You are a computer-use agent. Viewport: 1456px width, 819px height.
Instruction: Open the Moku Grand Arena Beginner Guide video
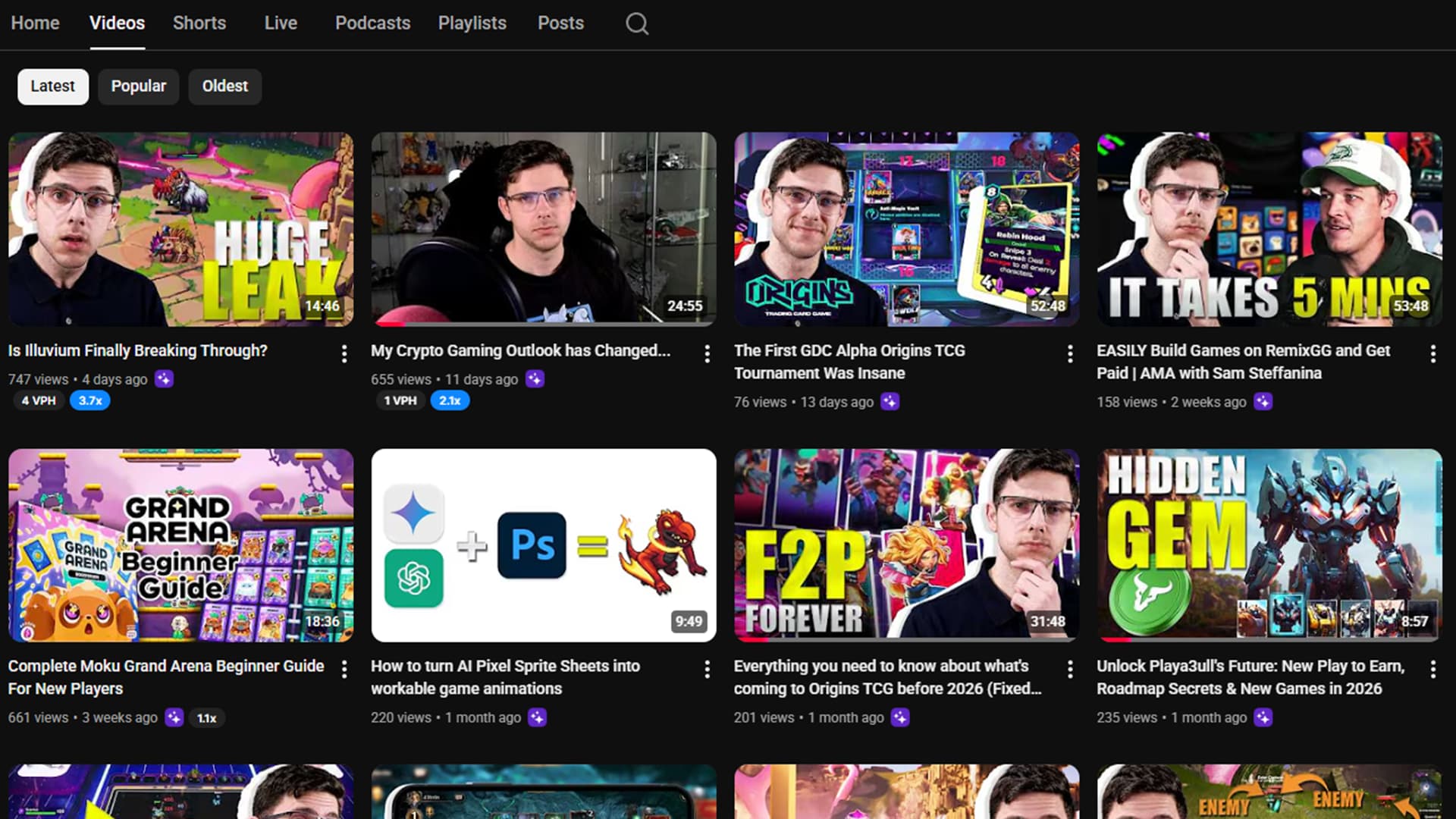(x=180, y=544)
